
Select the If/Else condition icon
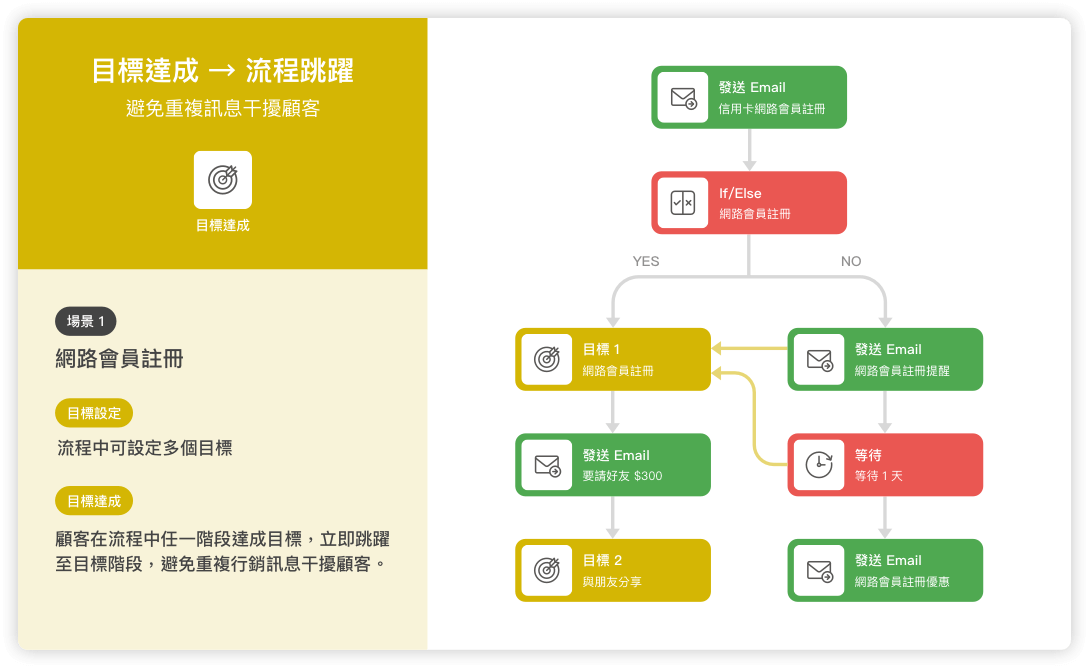(683, 203)
